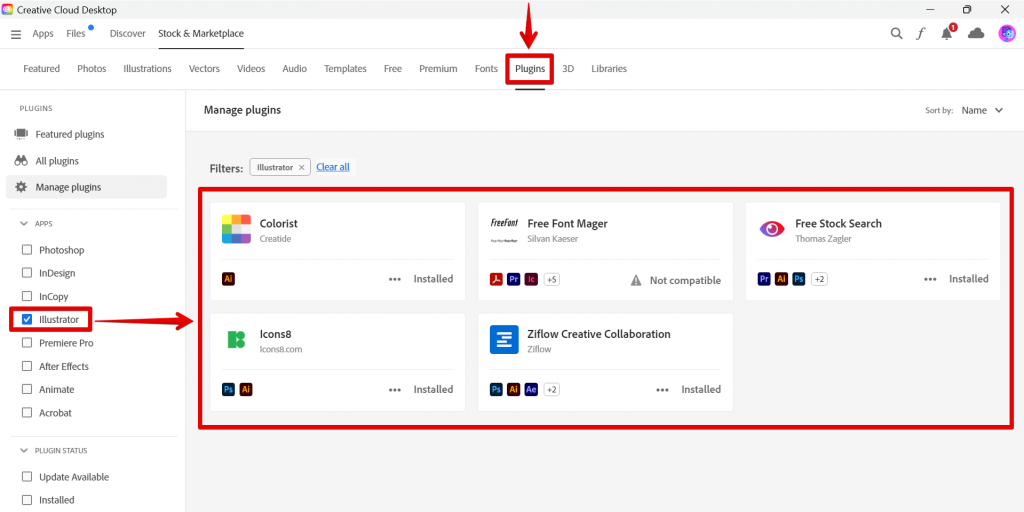Click the Colorist plugin icon
1024x512 pixels.
[x=236, y=230]
